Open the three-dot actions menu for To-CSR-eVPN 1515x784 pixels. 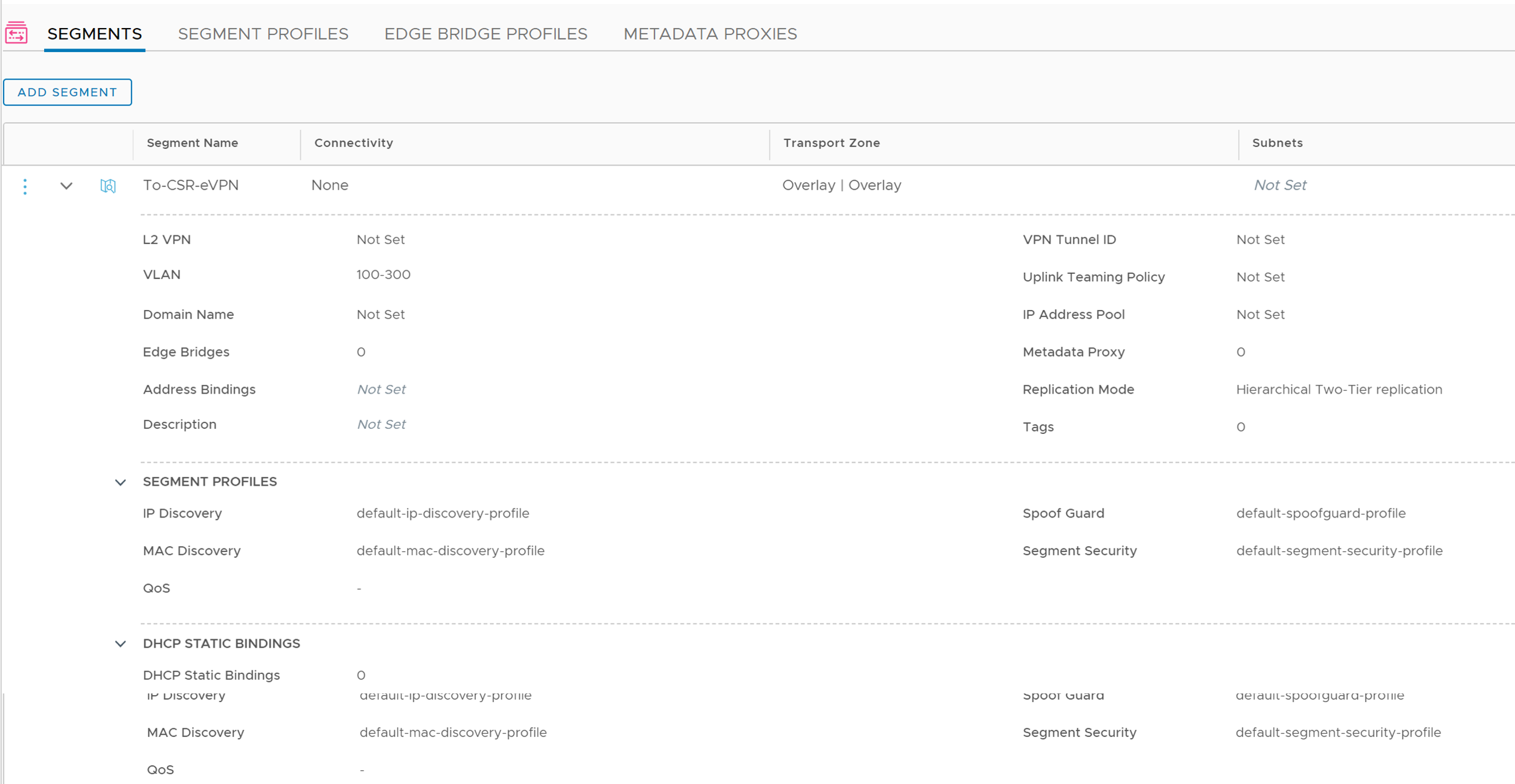(25, 186)
